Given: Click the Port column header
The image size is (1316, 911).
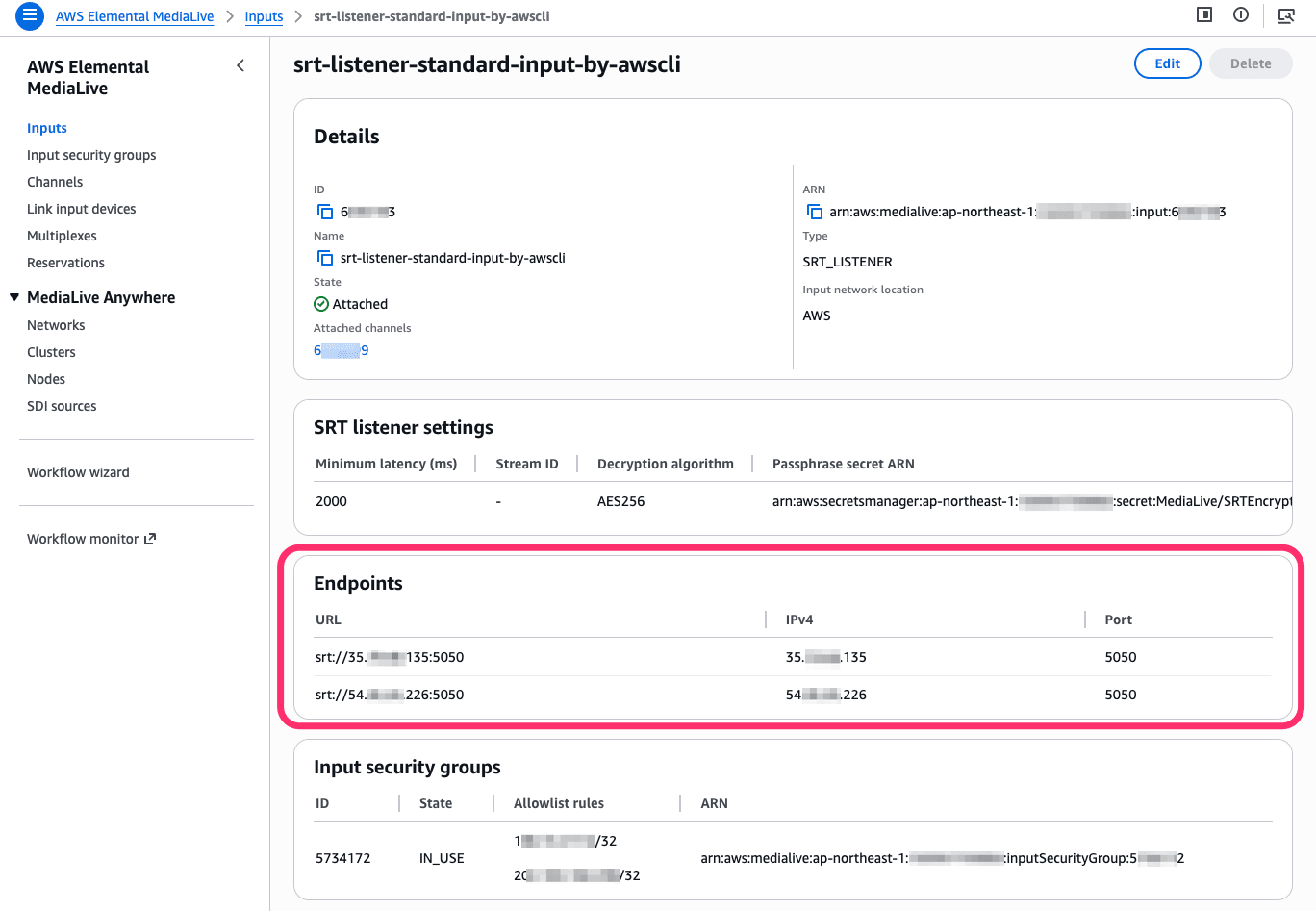Looking at the screenshot, I should point(1119,620).
